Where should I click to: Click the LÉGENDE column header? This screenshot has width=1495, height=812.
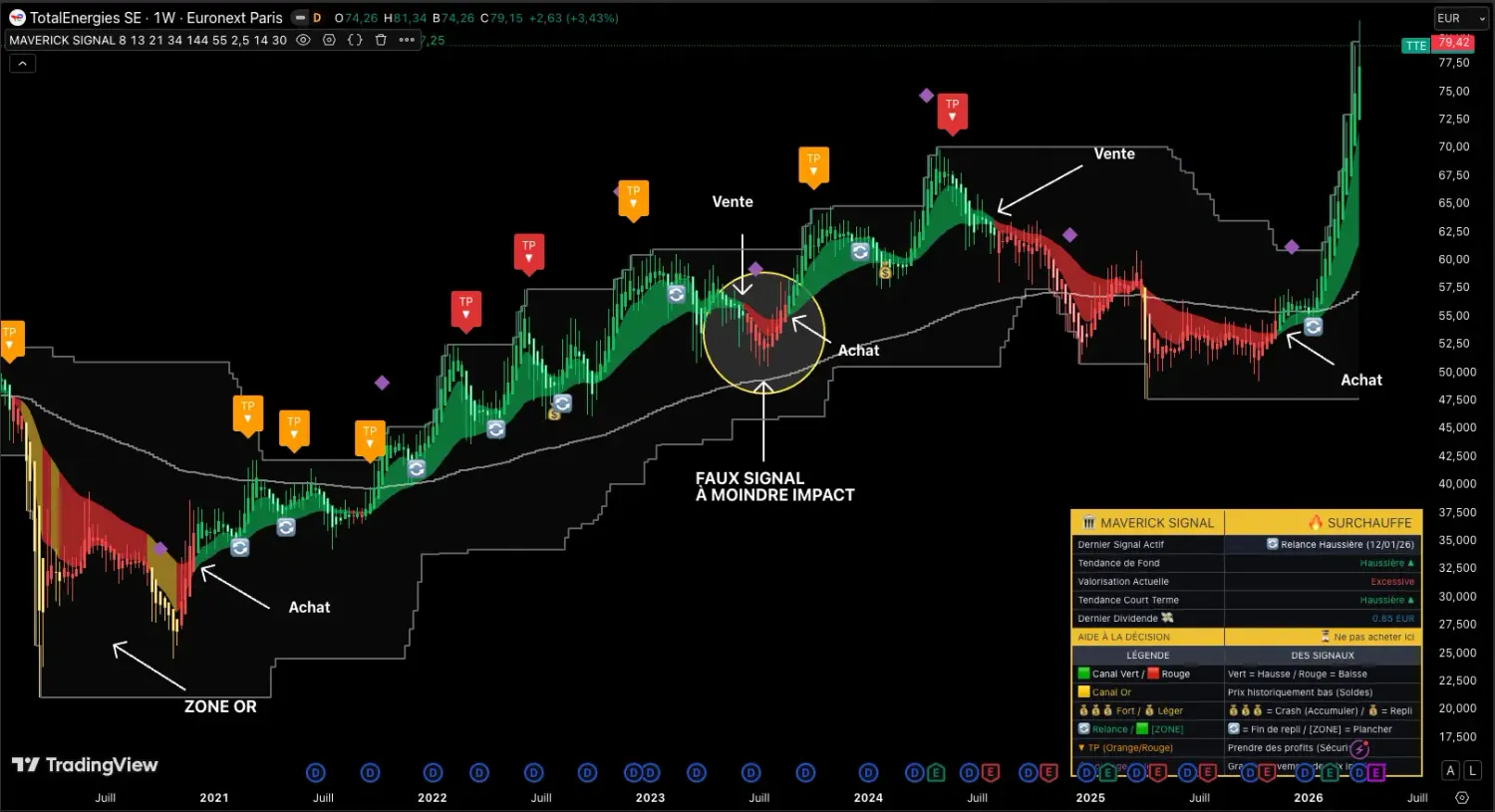1148,656
